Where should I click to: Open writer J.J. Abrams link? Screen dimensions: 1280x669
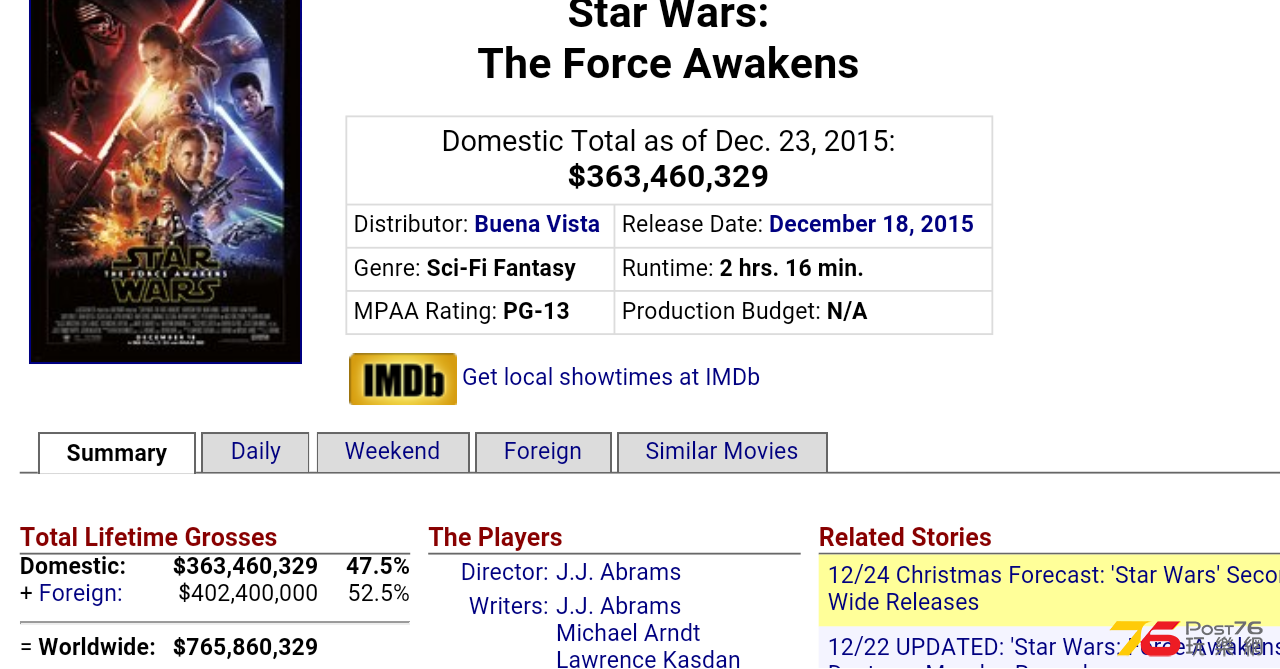click(x=618, y=606)
